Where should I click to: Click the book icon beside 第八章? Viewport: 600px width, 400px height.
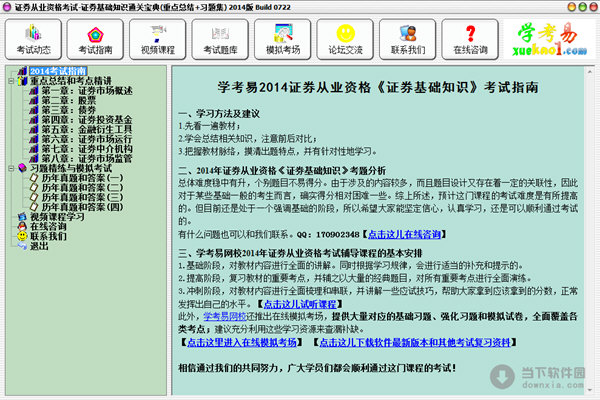point(34,158)
